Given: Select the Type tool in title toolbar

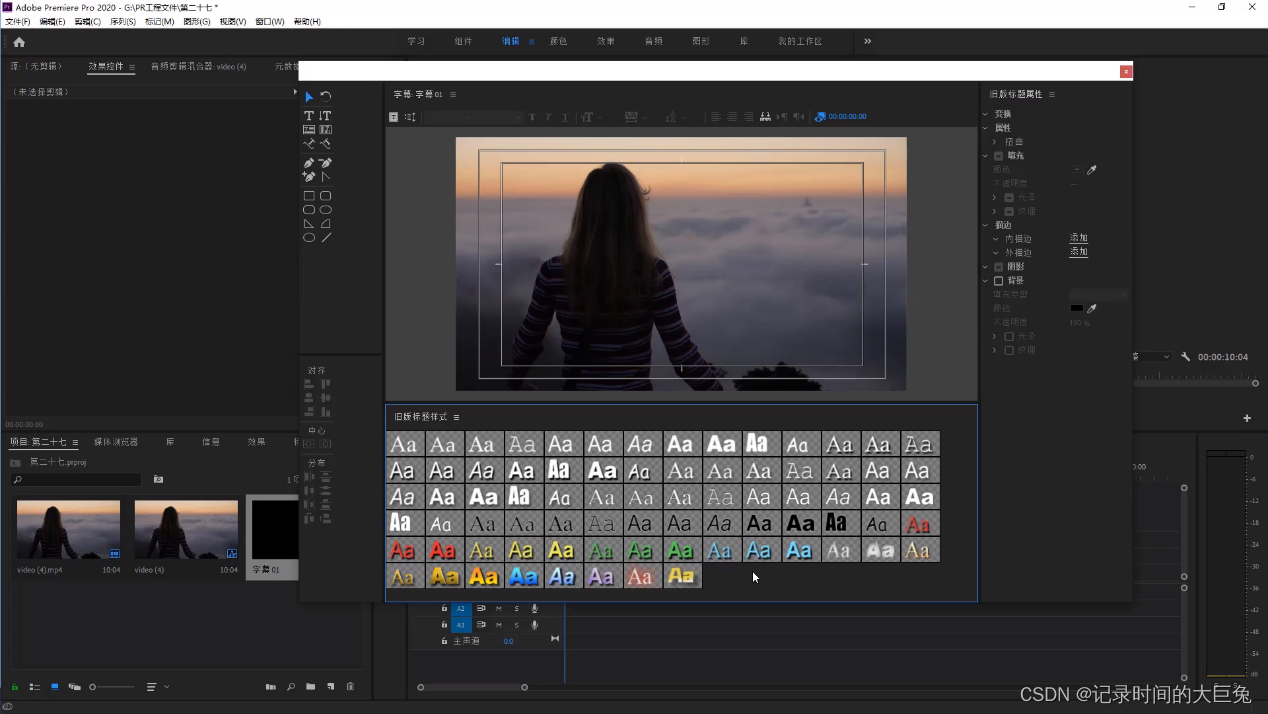Looking at the screenshot, I should point(309,116).
